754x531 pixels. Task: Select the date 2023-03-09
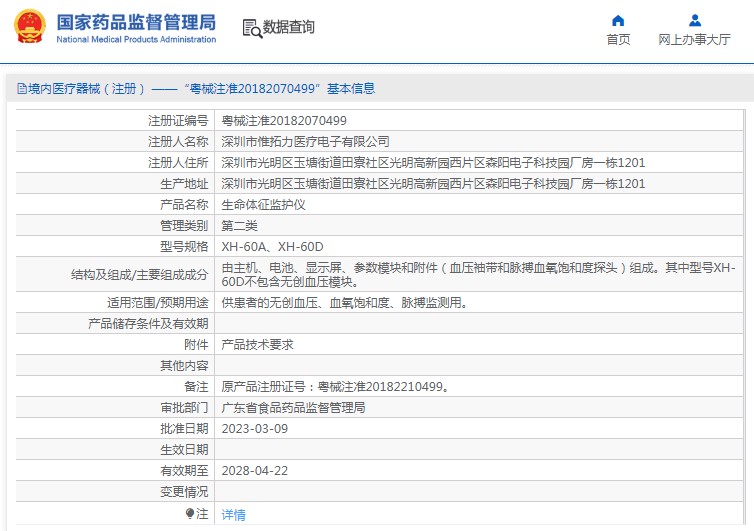[254, 429]
